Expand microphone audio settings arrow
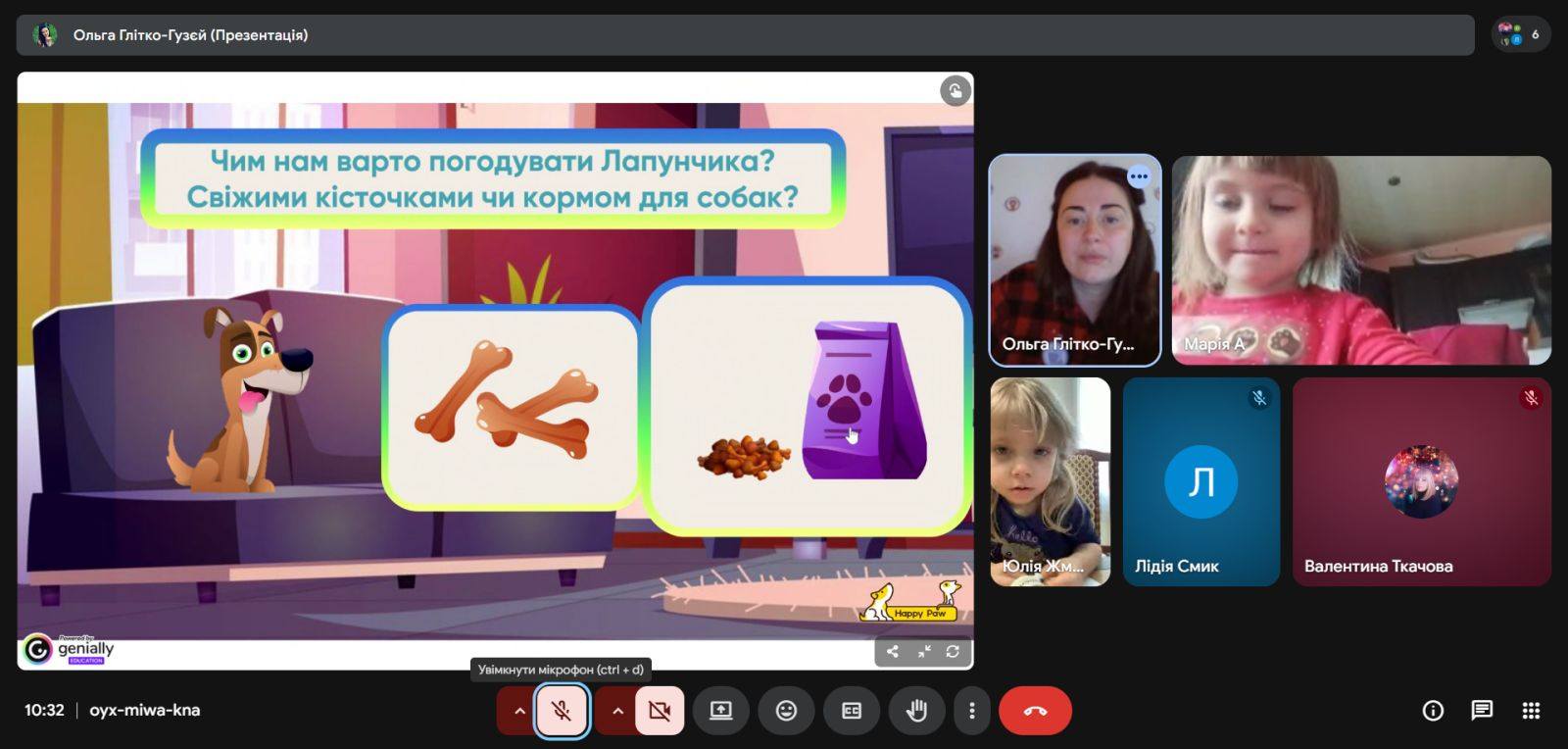Screen dimensions: 1568x749 [519, 711]
